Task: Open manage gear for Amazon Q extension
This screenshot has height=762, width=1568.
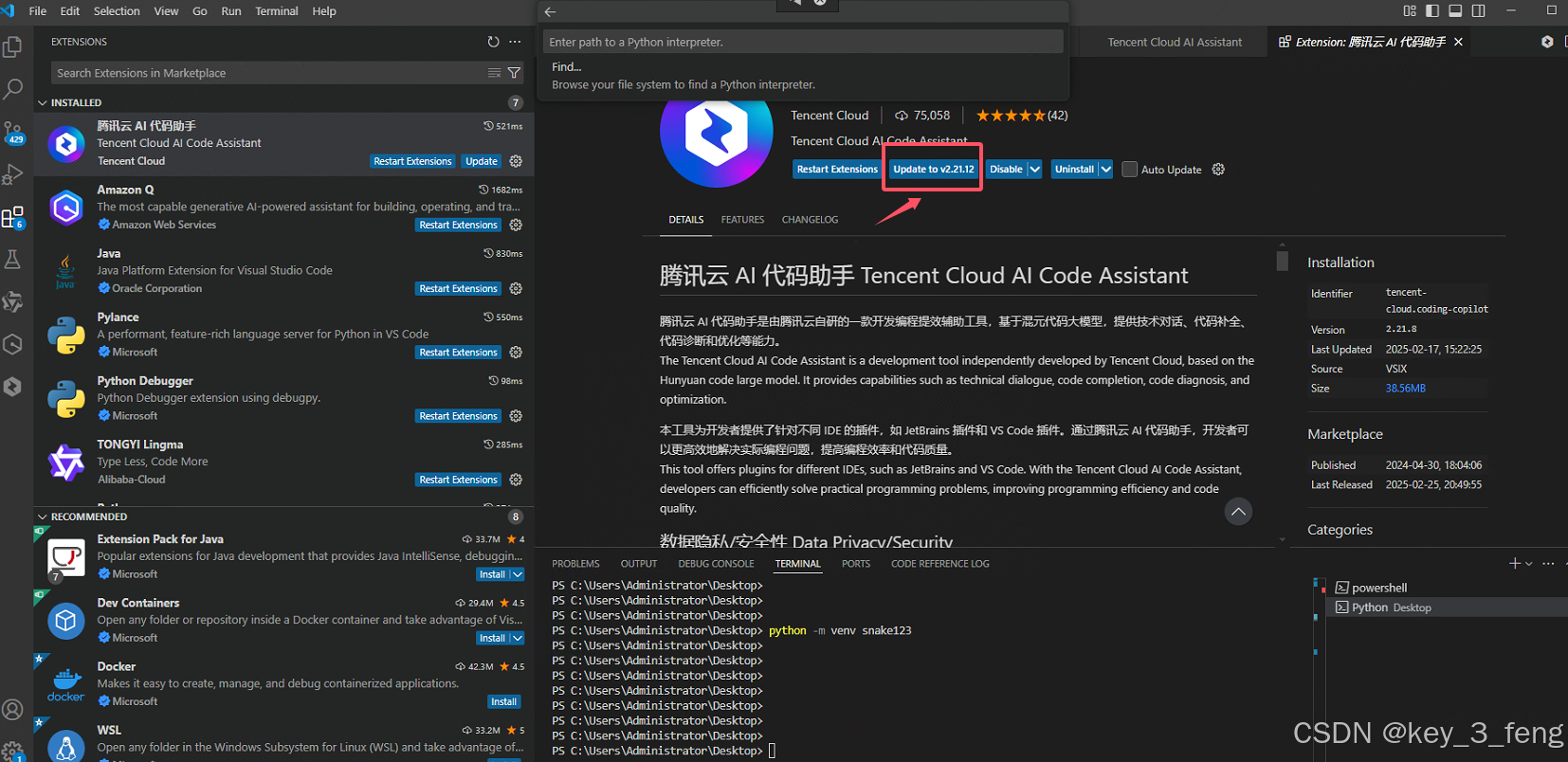Action: pos(516,225)
